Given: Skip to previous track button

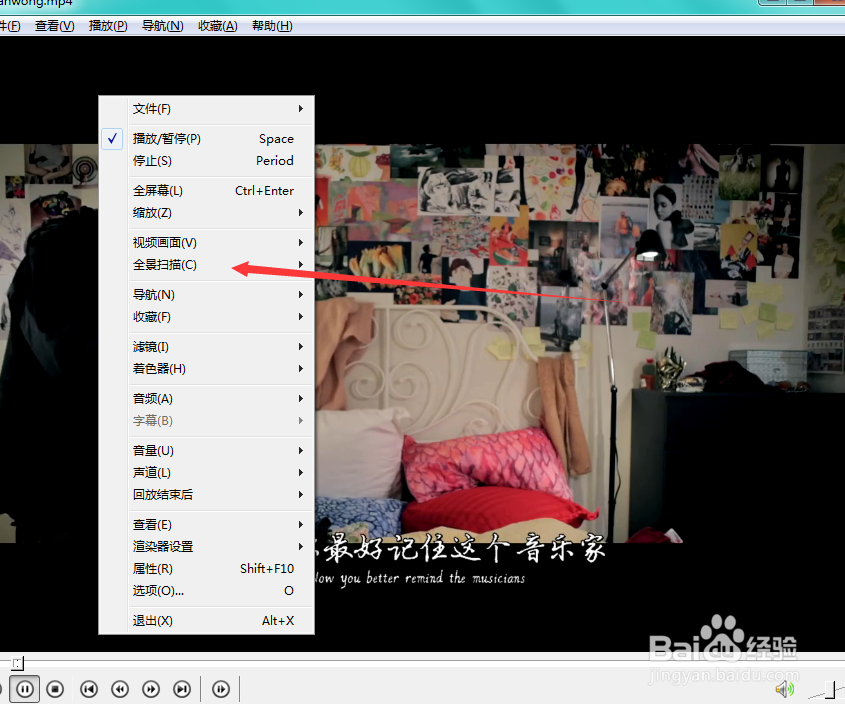Looking at the screenshot, I should click(89, 688).
